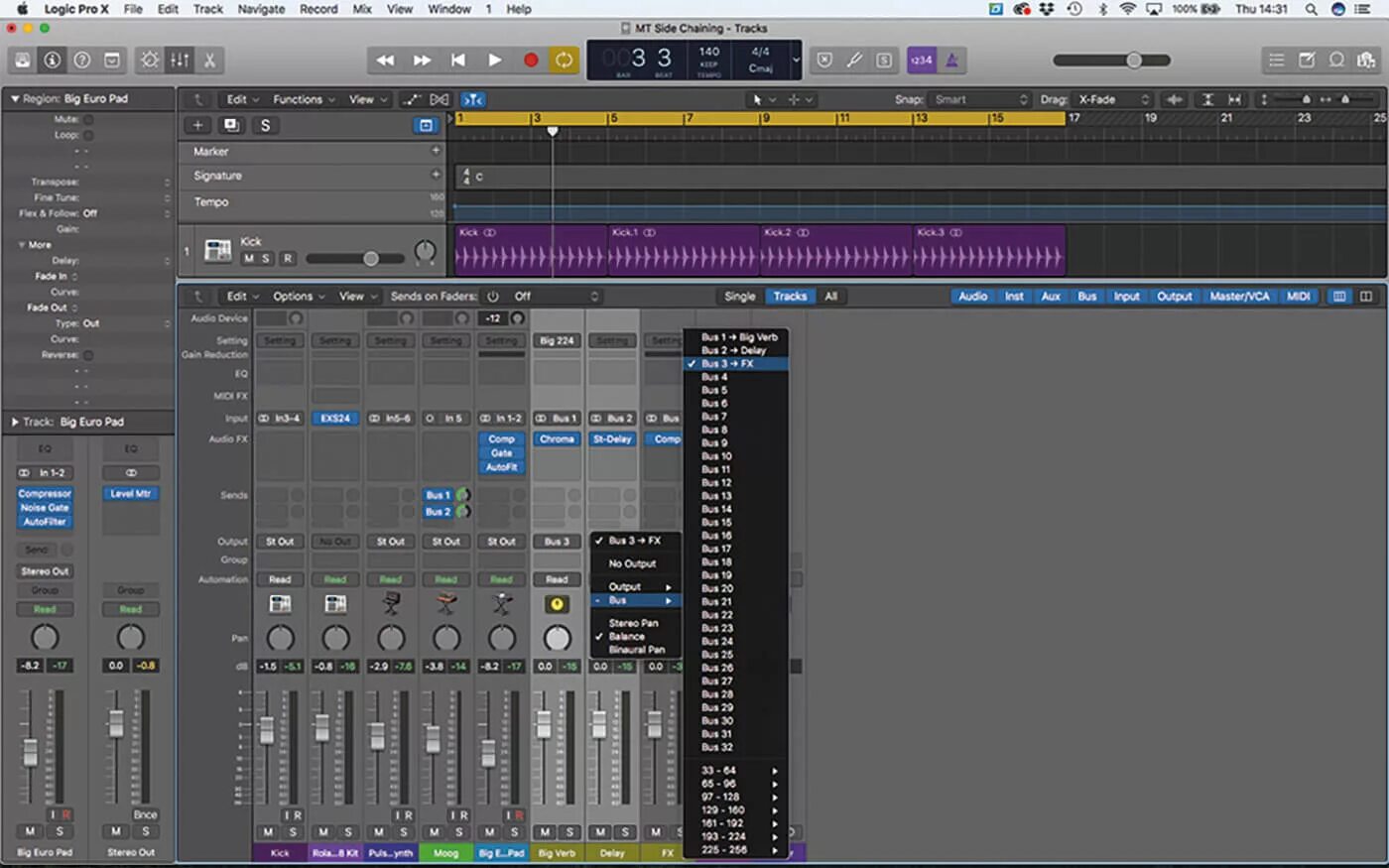Toggle the Master/VCA filter button
The height and width of the screenshot is (868, 1389).
click(1239, 296)
